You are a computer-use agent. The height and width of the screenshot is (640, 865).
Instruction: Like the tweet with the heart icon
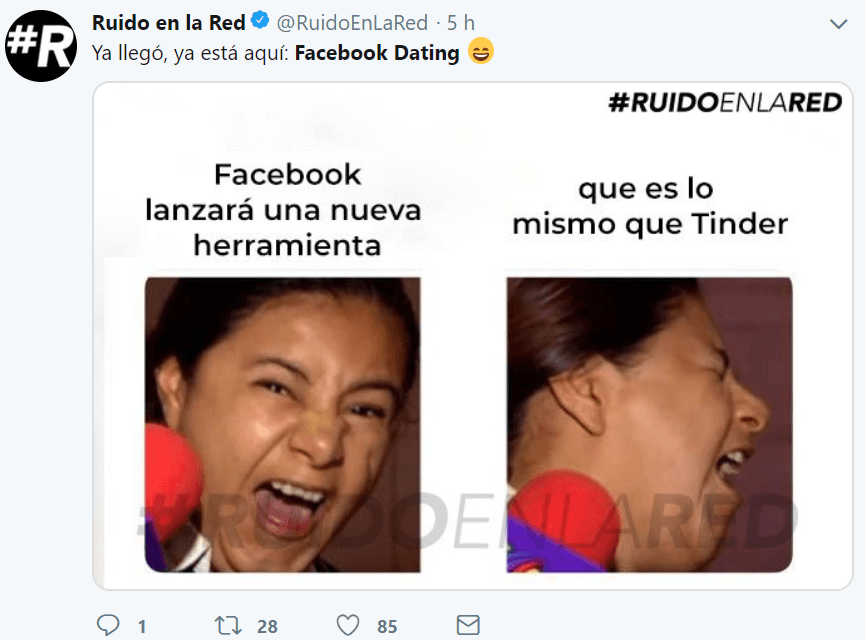tap(348, 625)
